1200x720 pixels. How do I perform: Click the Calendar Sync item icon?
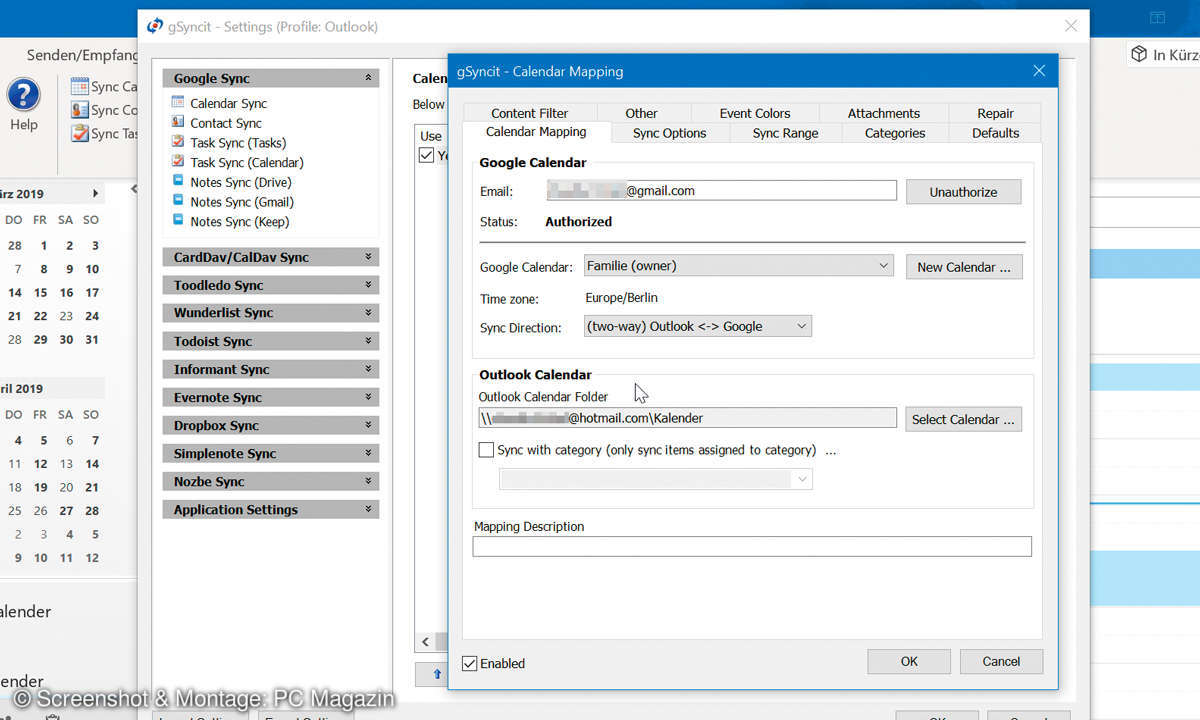click(178, 102)
